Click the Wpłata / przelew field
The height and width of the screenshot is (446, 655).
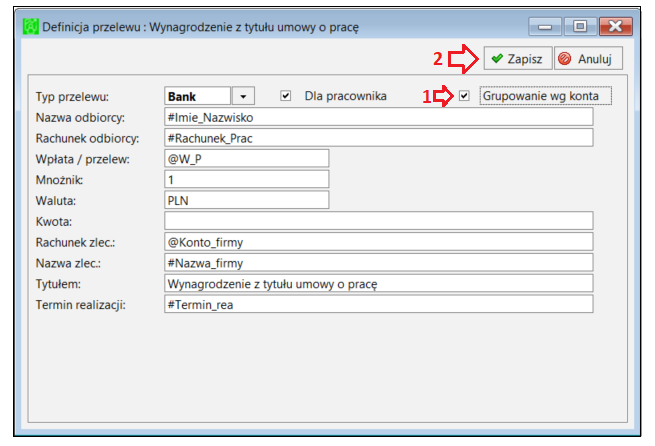(246, 159)
